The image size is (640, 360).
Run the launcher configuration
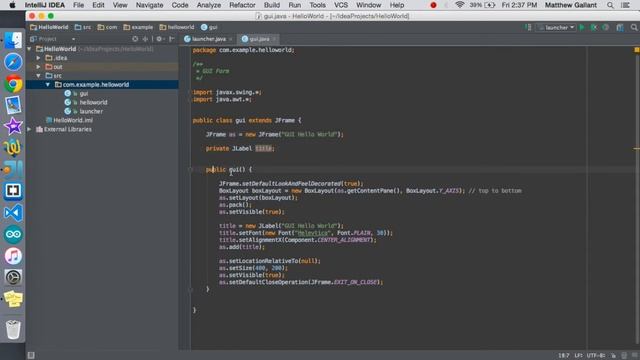(582, 27)
